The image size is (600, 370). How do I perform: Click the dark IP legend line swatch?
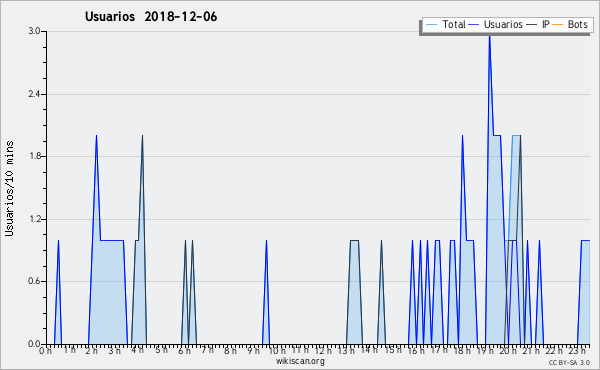532,25
